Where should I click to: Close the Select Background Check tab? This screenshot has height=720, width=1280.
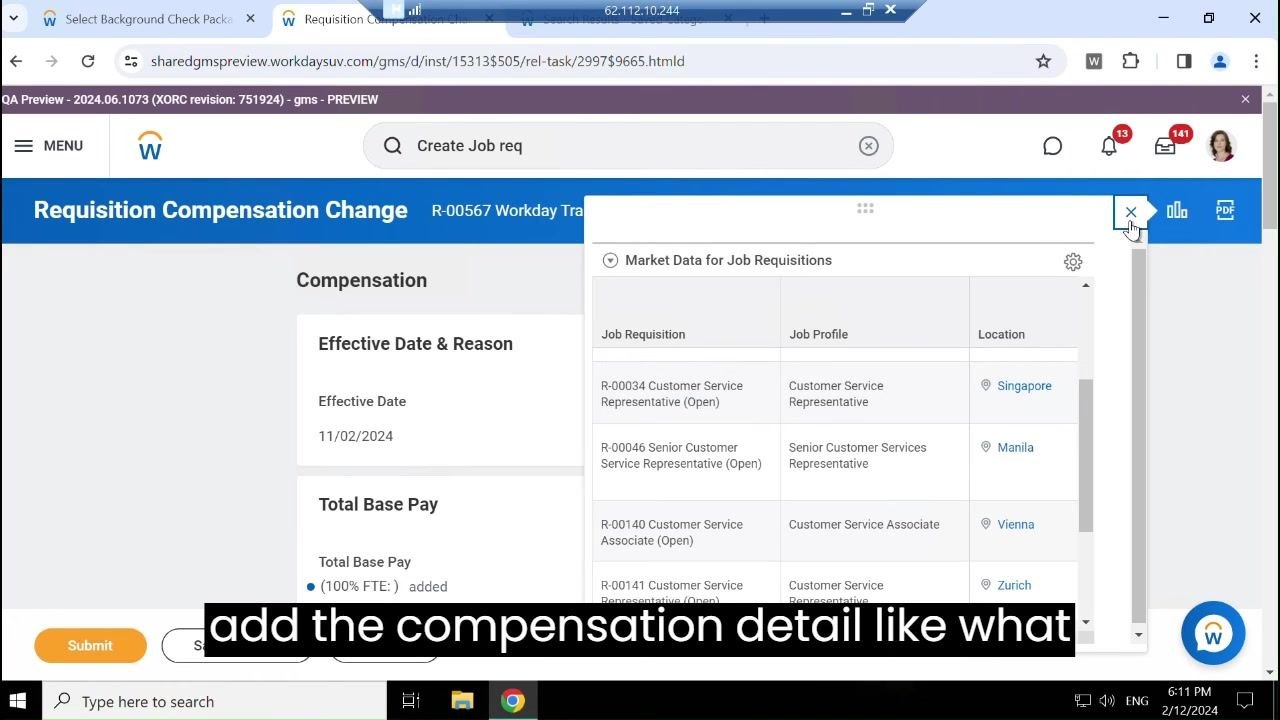click(250, 18)
